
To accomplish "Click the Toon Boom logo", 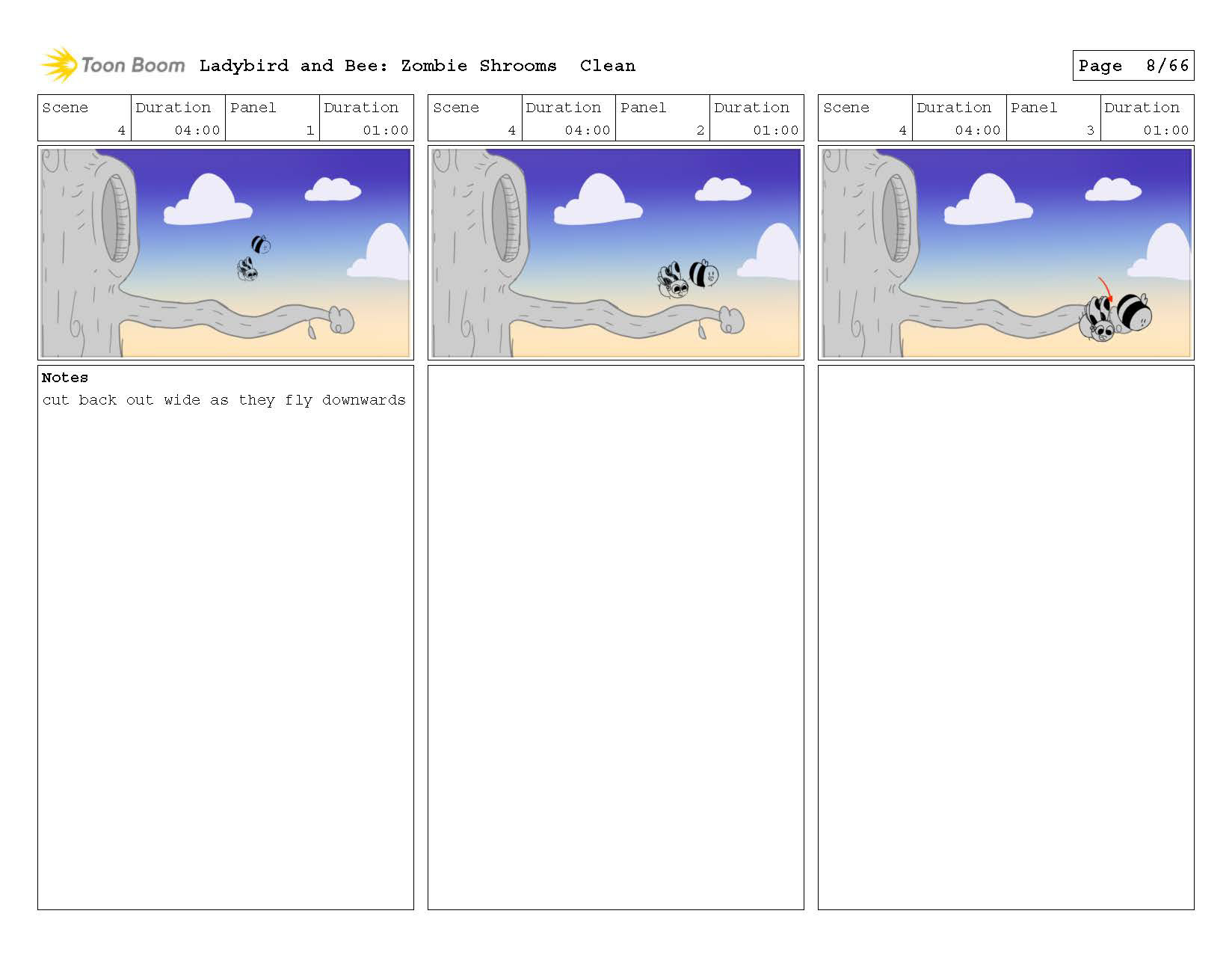I will click(x=112, y=65).
